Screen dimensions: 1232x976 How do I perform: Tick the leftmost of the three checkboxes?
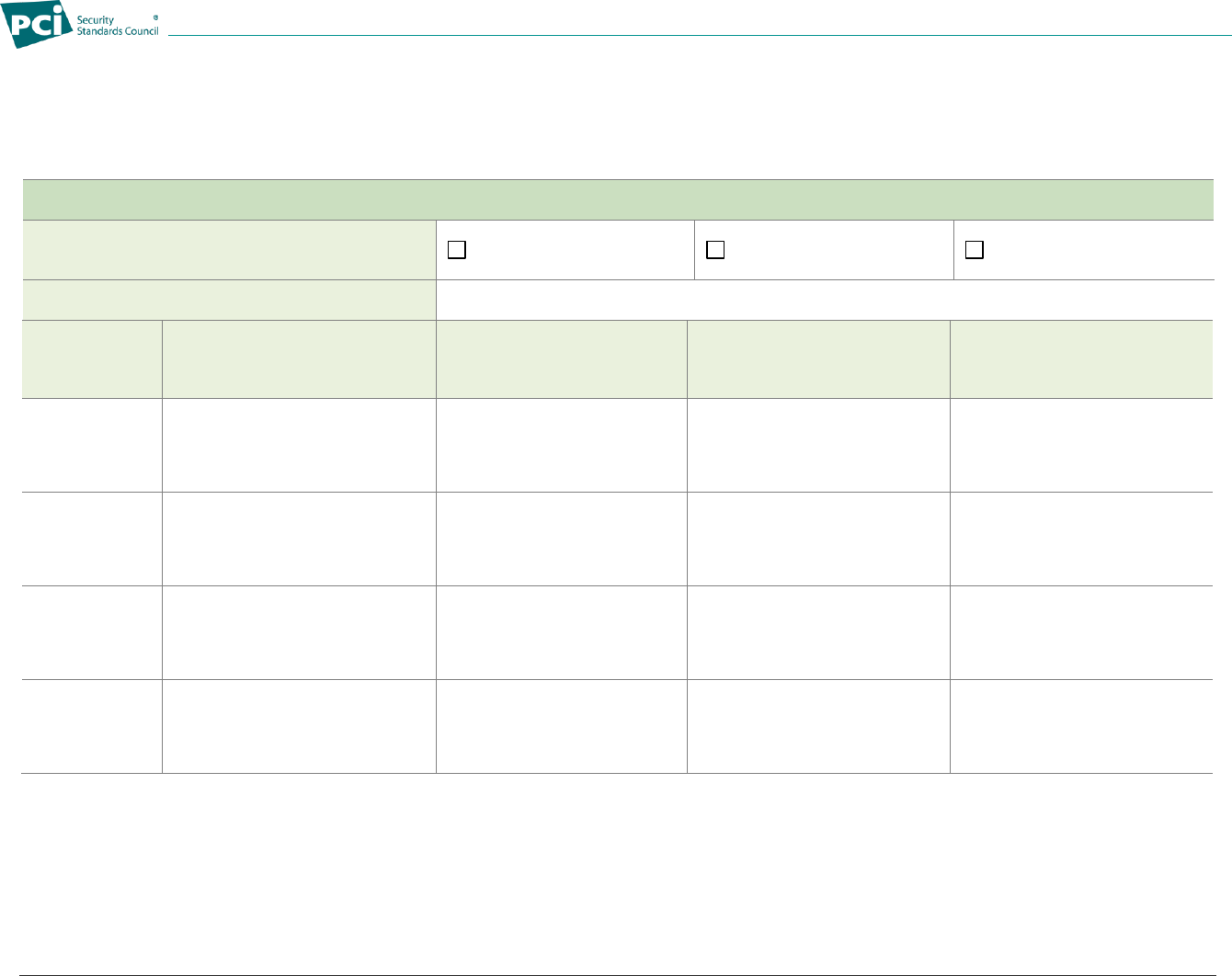(x=457, y=250)
